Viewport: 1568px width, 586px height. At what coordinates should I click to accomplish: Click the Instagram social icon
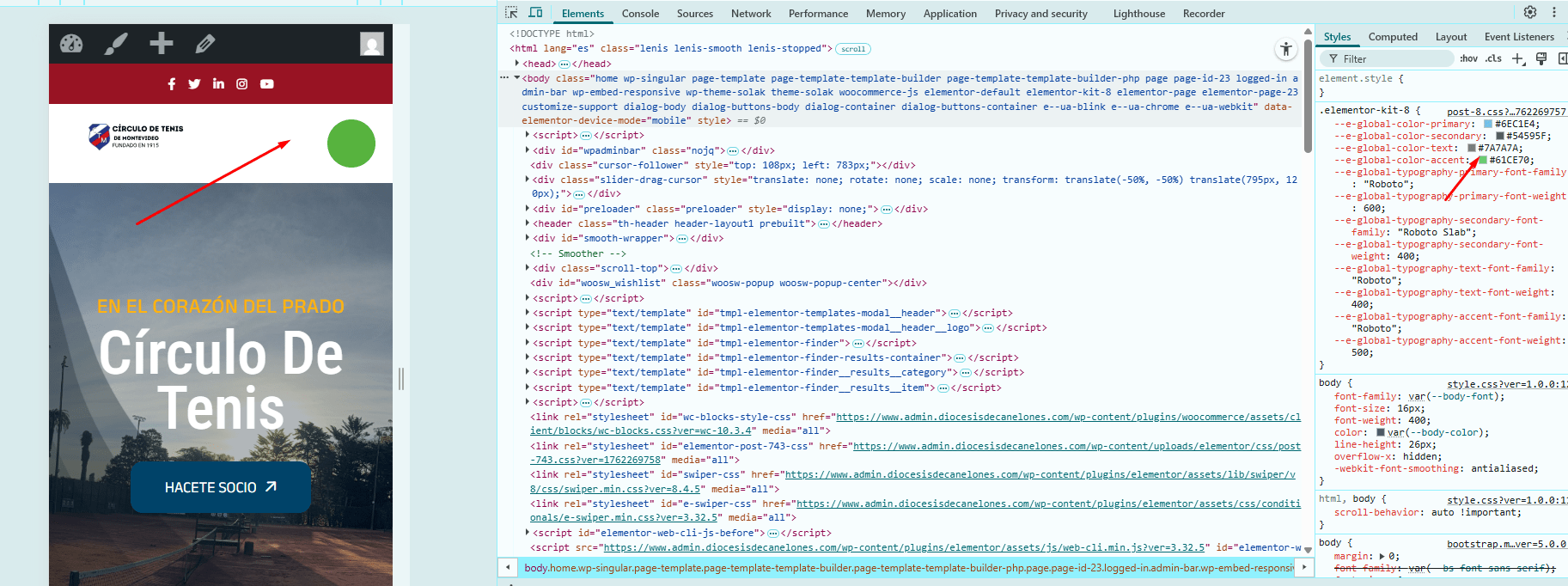(242, 84)
